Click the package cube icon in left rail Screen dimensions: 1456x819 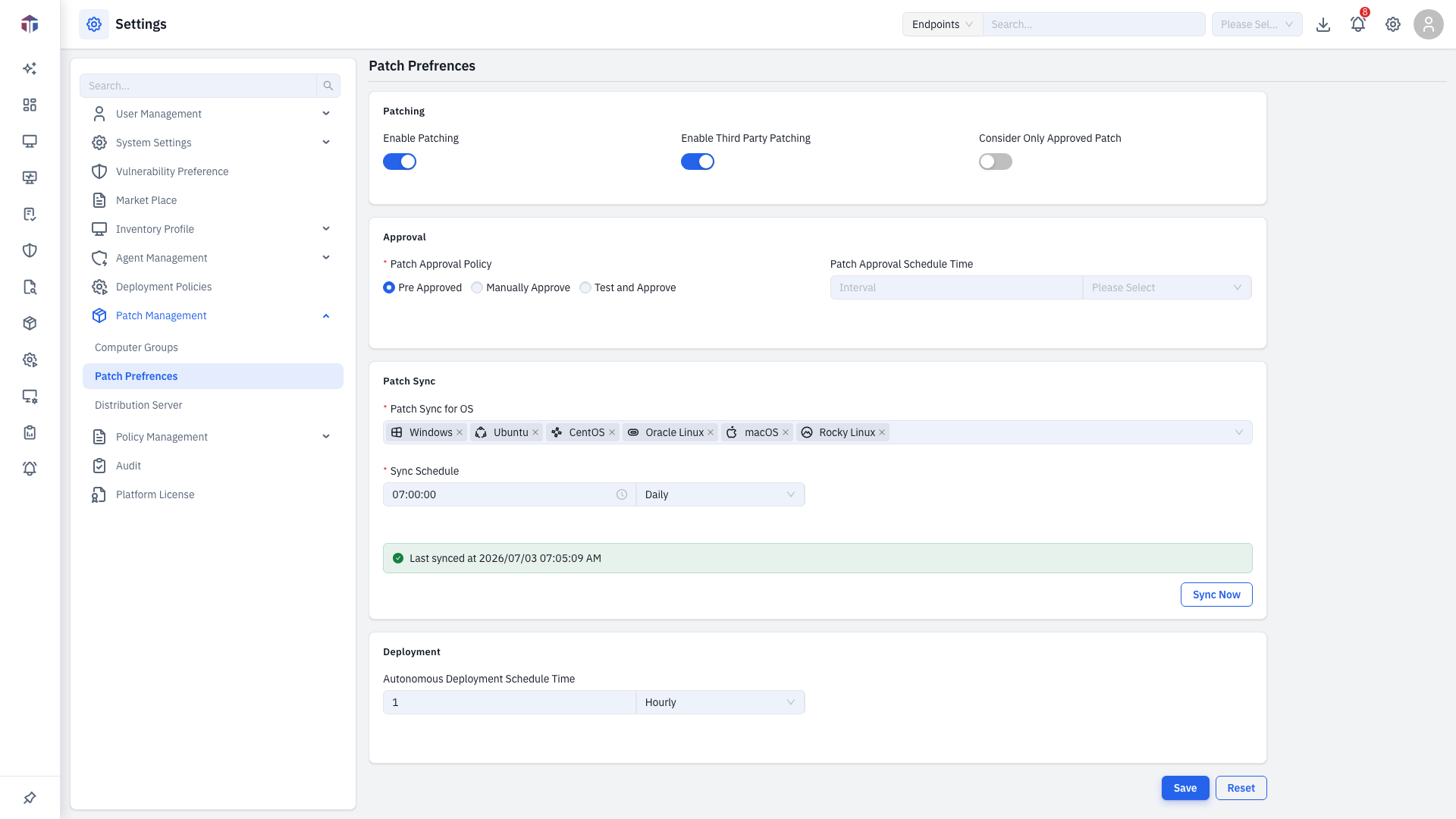click(30, 323)
